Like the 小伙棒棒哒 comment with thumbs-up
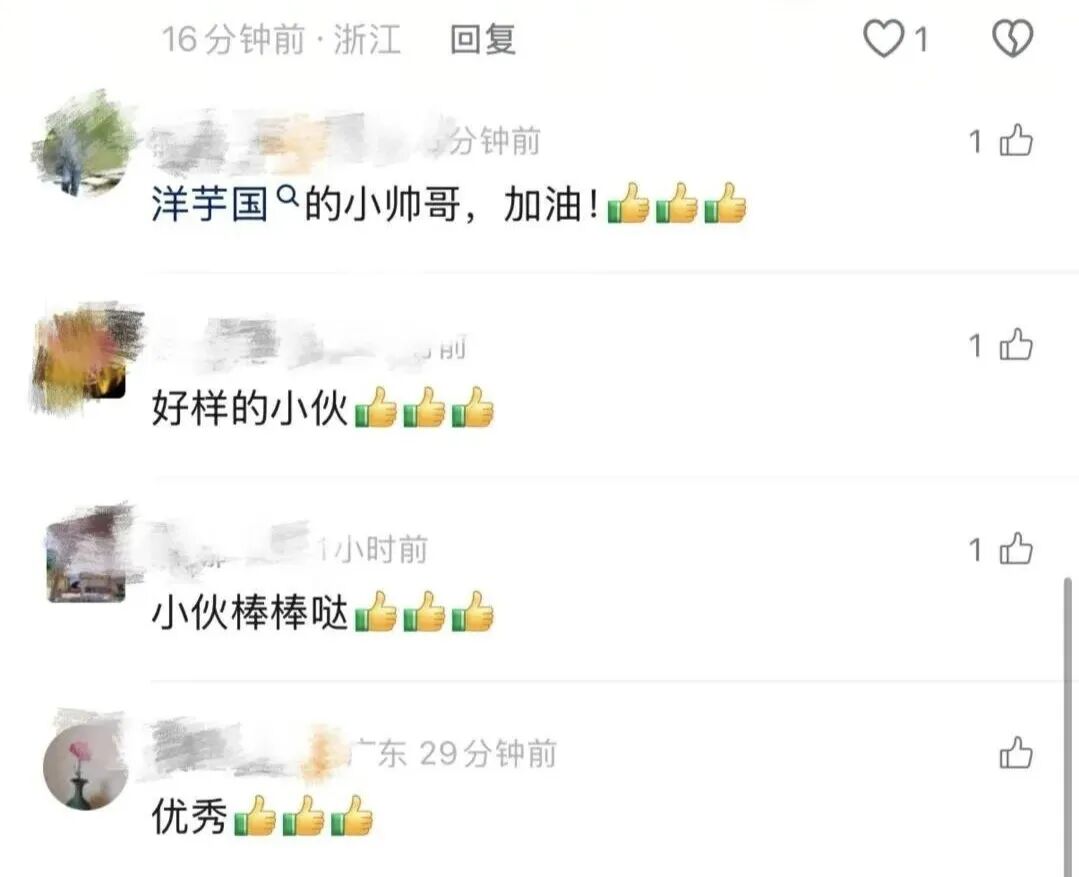The width and height of the screenshot is (1079, 877). 1016,549
